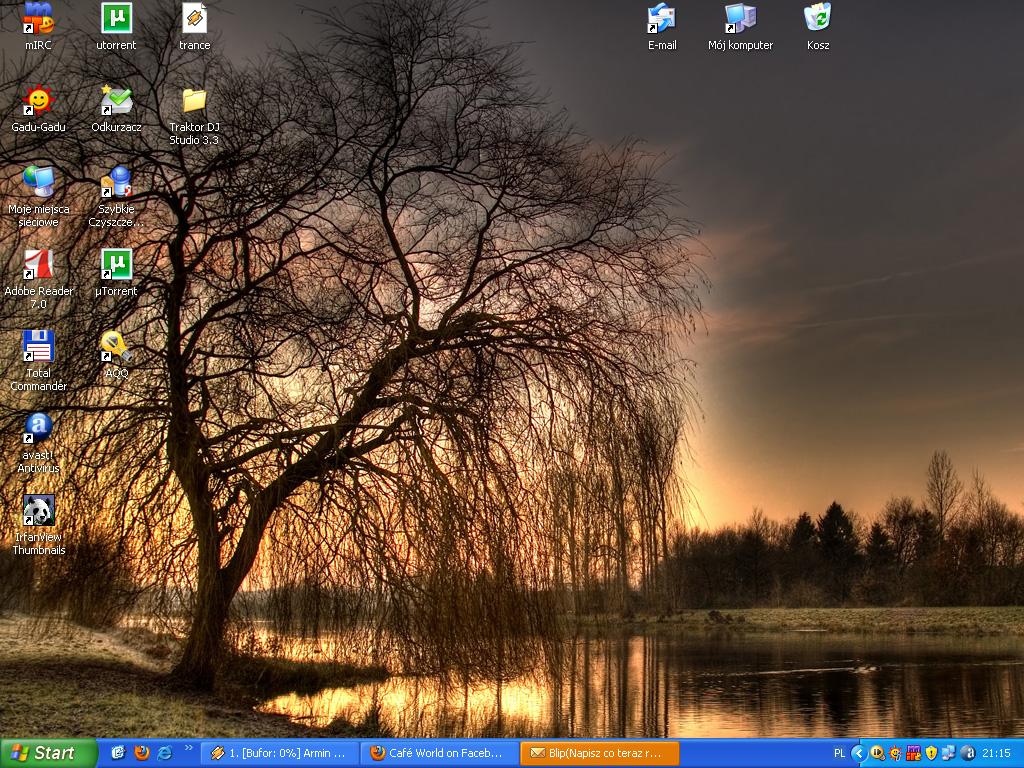The height and width of the screenshot is (768, 1024).
Task: Click the E-mail desktop shortcut
Action: pos(662,18)
